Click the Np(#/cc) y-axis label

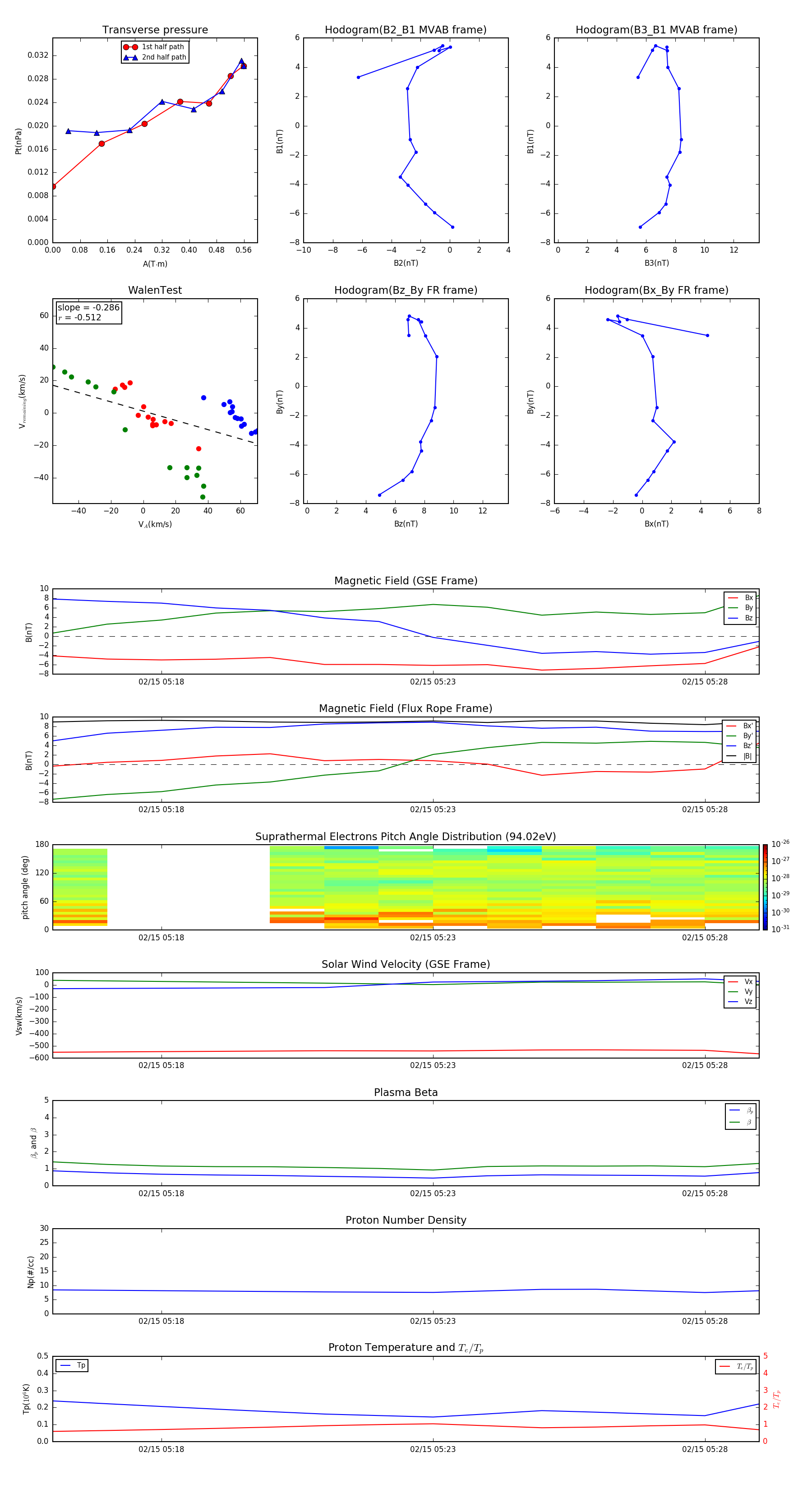(31, 1271)
